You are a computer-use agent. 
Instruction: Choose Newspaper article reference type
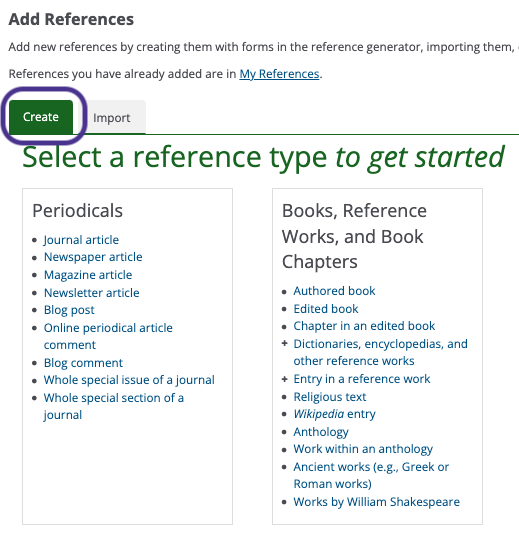pos(93,257)
